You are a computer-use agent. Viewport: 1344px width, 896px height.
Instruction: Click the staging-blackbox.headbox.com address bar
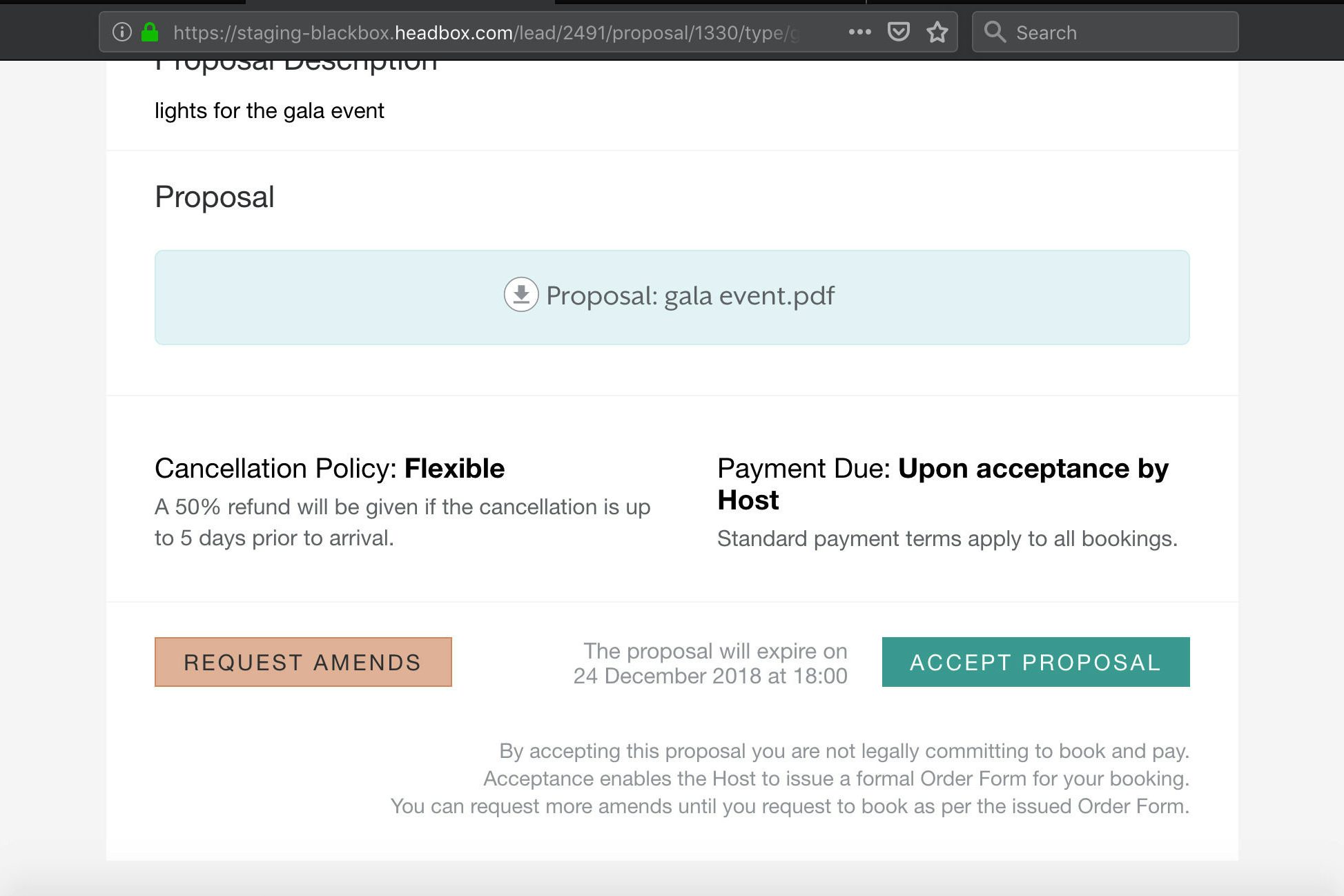coord(483,32)
